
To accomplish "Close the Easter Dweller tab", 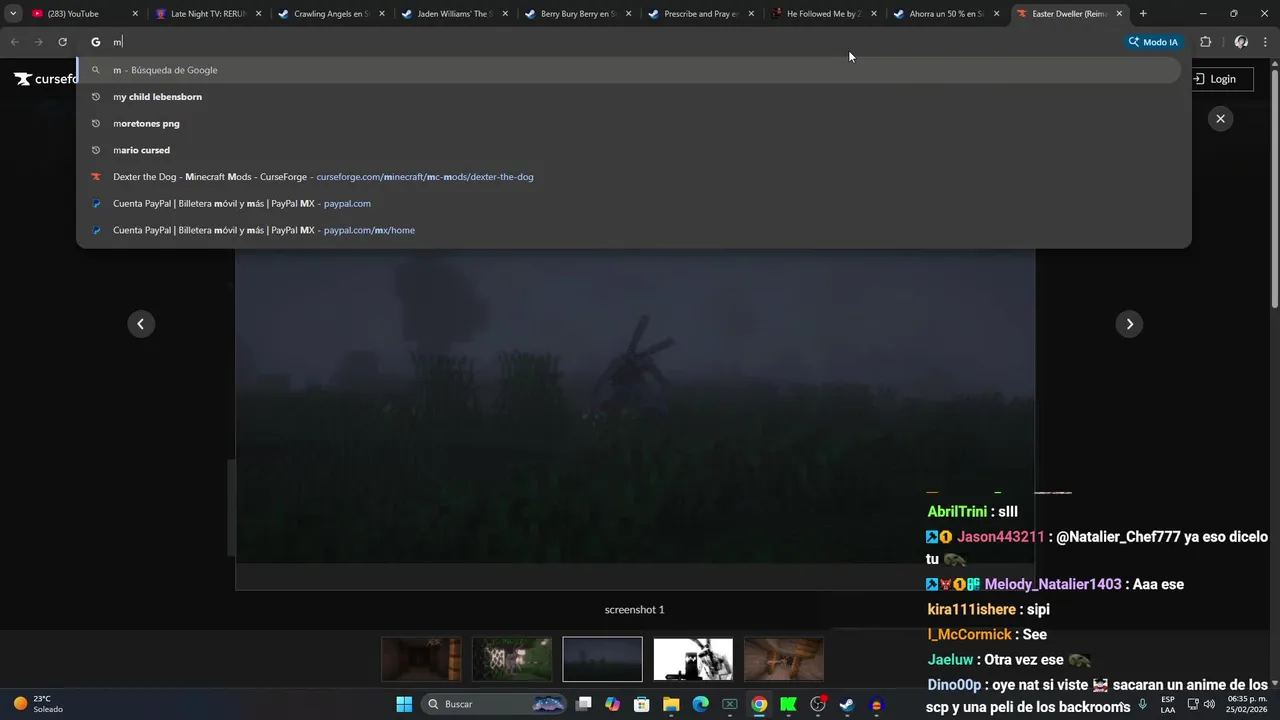I will (x=1119, y=14).
